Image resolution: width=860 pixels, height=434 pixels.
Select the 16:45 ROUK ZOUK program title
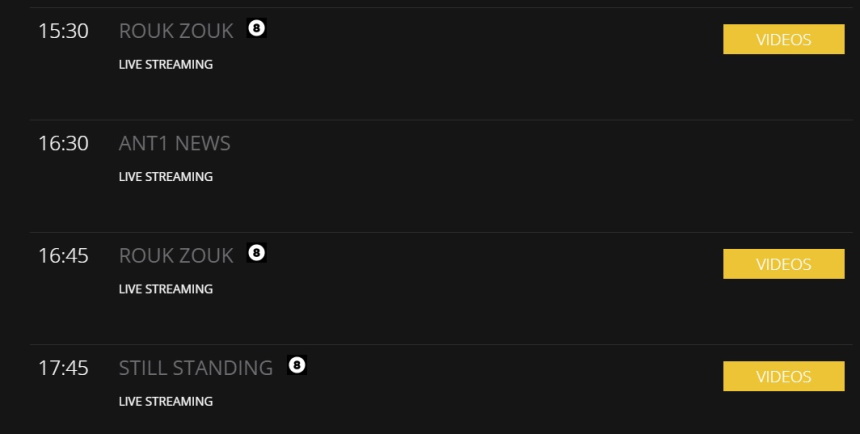(176, 255)
